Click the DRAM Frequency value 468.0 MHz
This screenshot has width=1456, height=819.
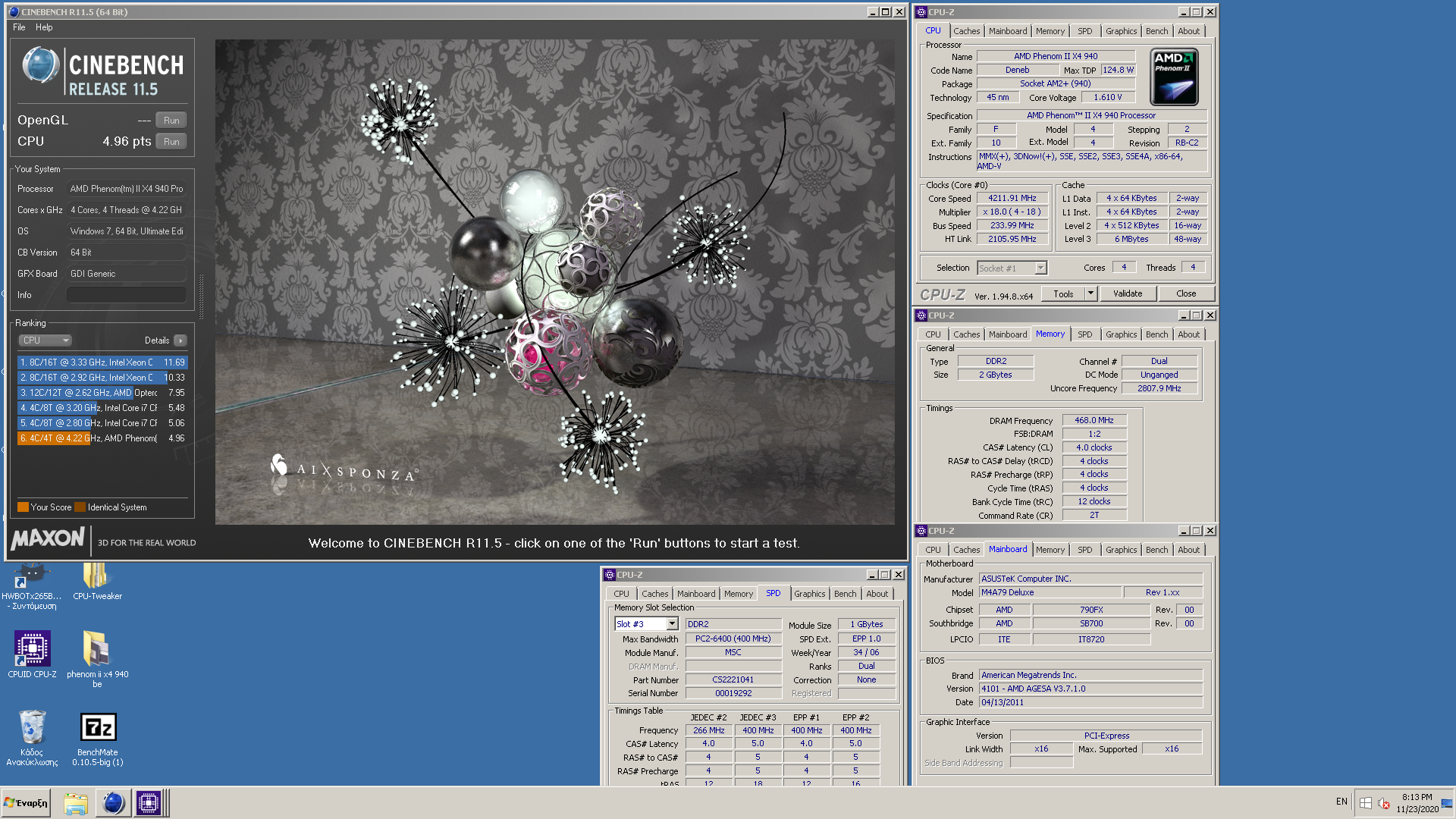1094,420
